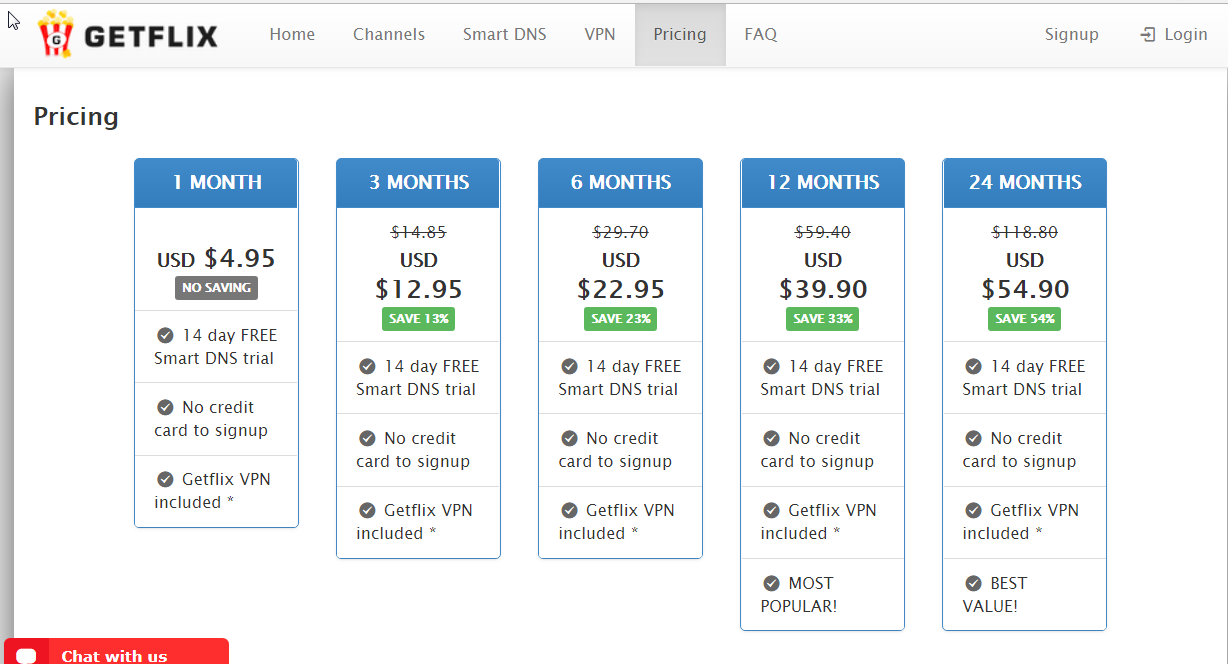1228x664 pixels.
Task: Click the $4.95 price
Action: click(x=240, y=259)
